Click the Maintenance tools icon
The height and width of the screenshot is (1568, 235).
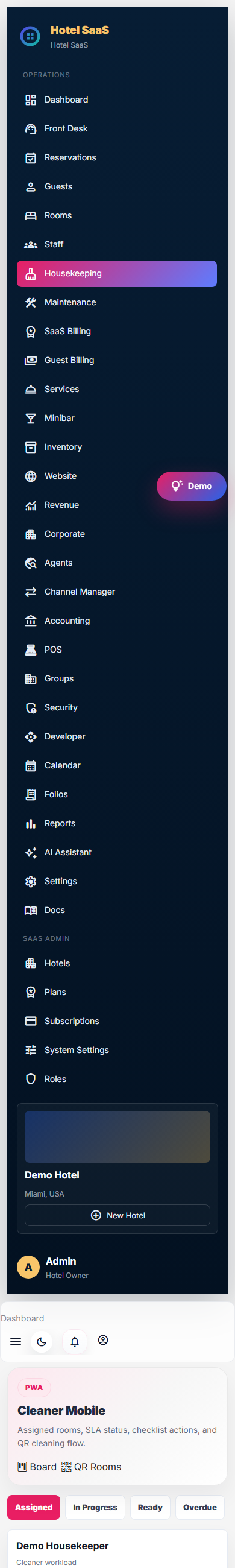(x=31, y=302)
